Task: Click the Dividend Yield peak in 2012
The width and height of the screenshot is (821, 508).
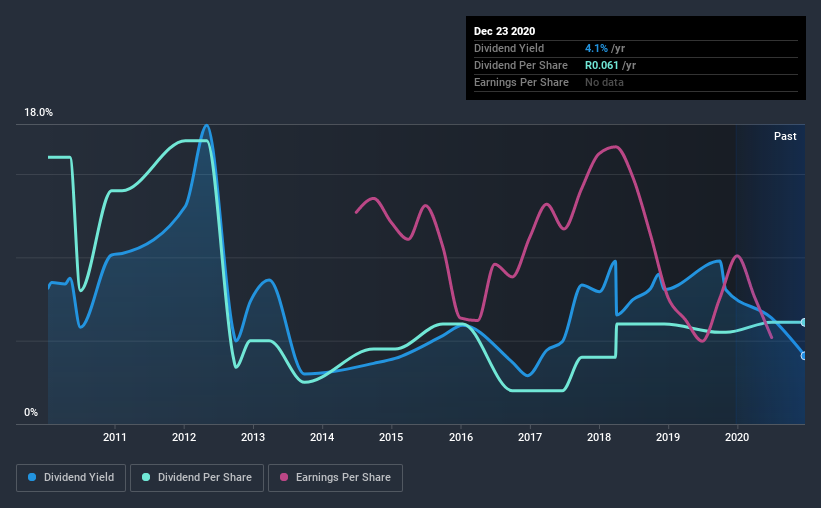Action: click(207, 126)
